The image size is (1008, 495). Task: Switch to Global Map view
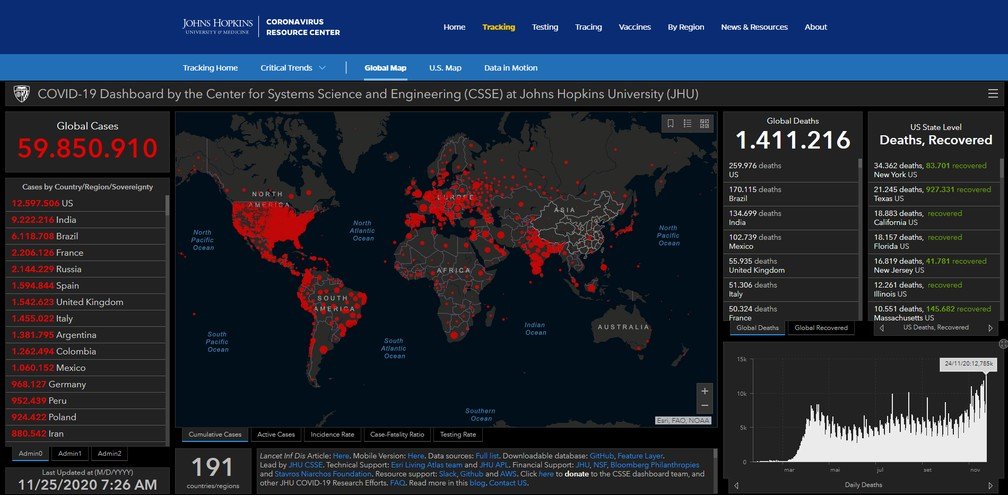coord(385,68)
